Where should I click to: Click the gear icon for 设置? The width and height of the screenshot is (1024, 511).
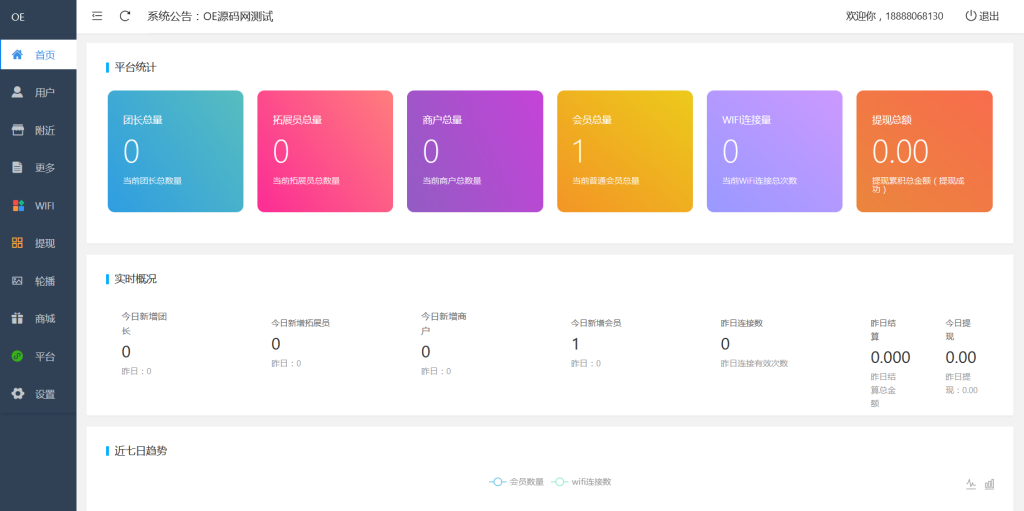(17, 394)
